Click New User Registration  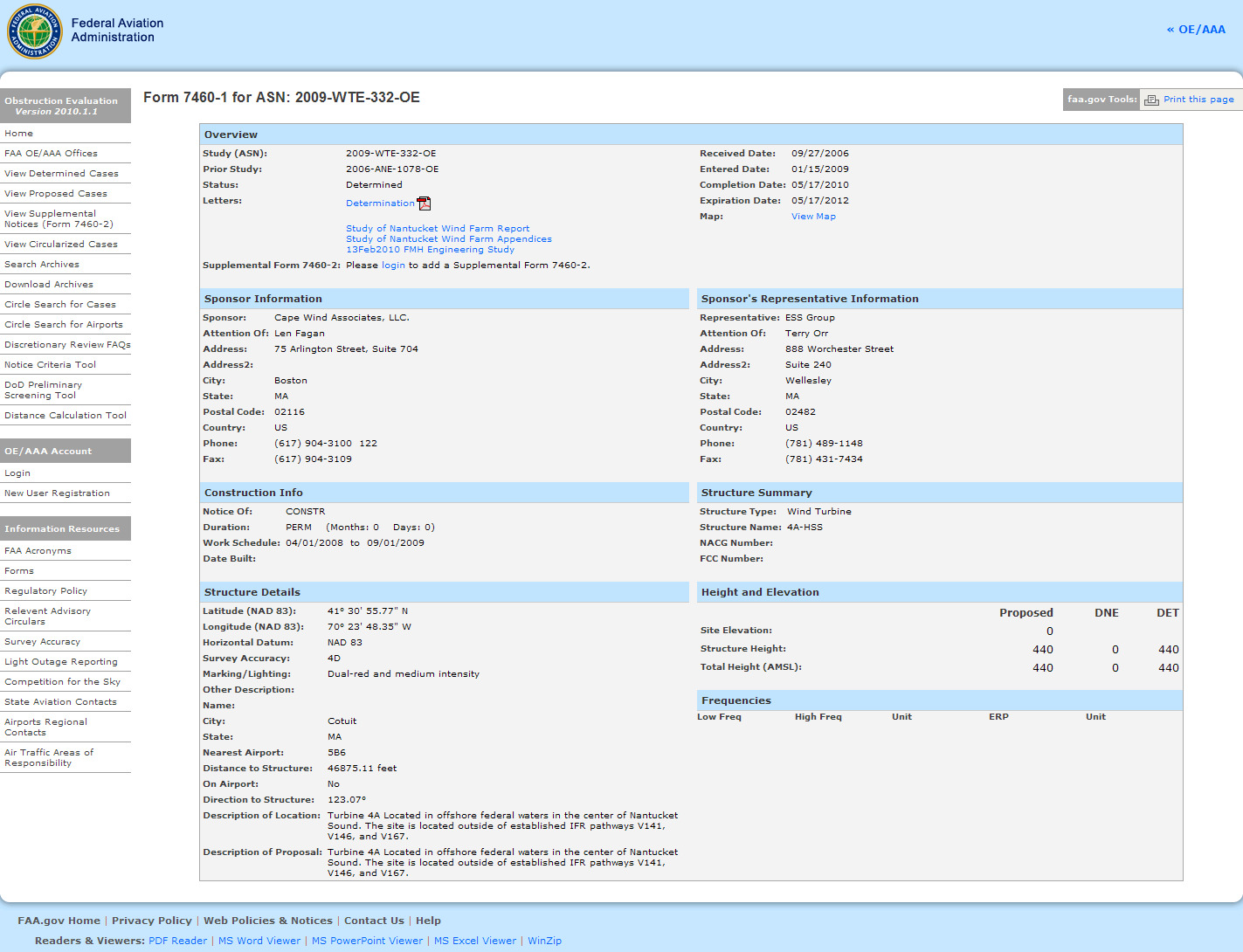pos(57,493)
